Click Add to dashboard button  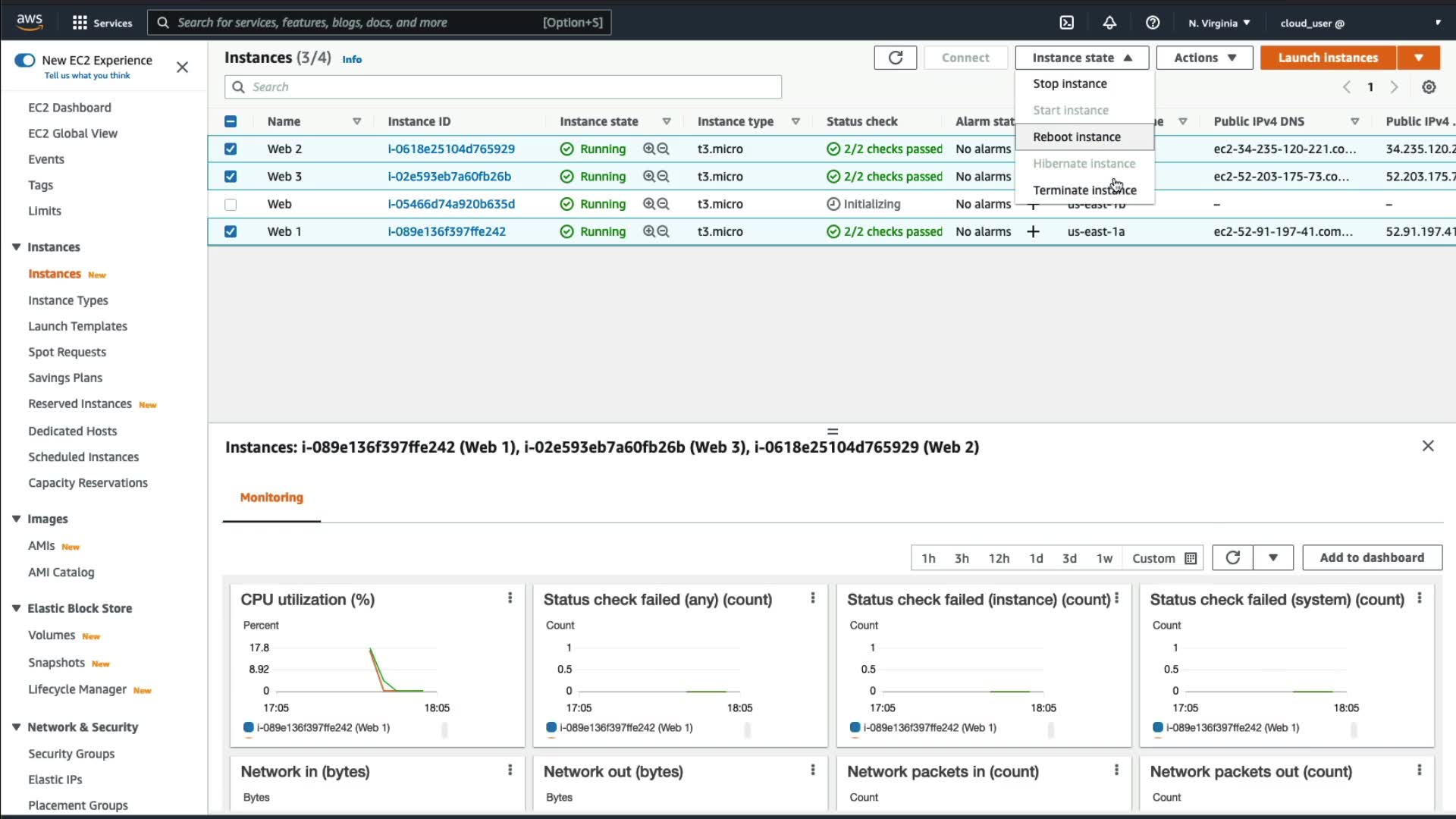[1371, 558]
